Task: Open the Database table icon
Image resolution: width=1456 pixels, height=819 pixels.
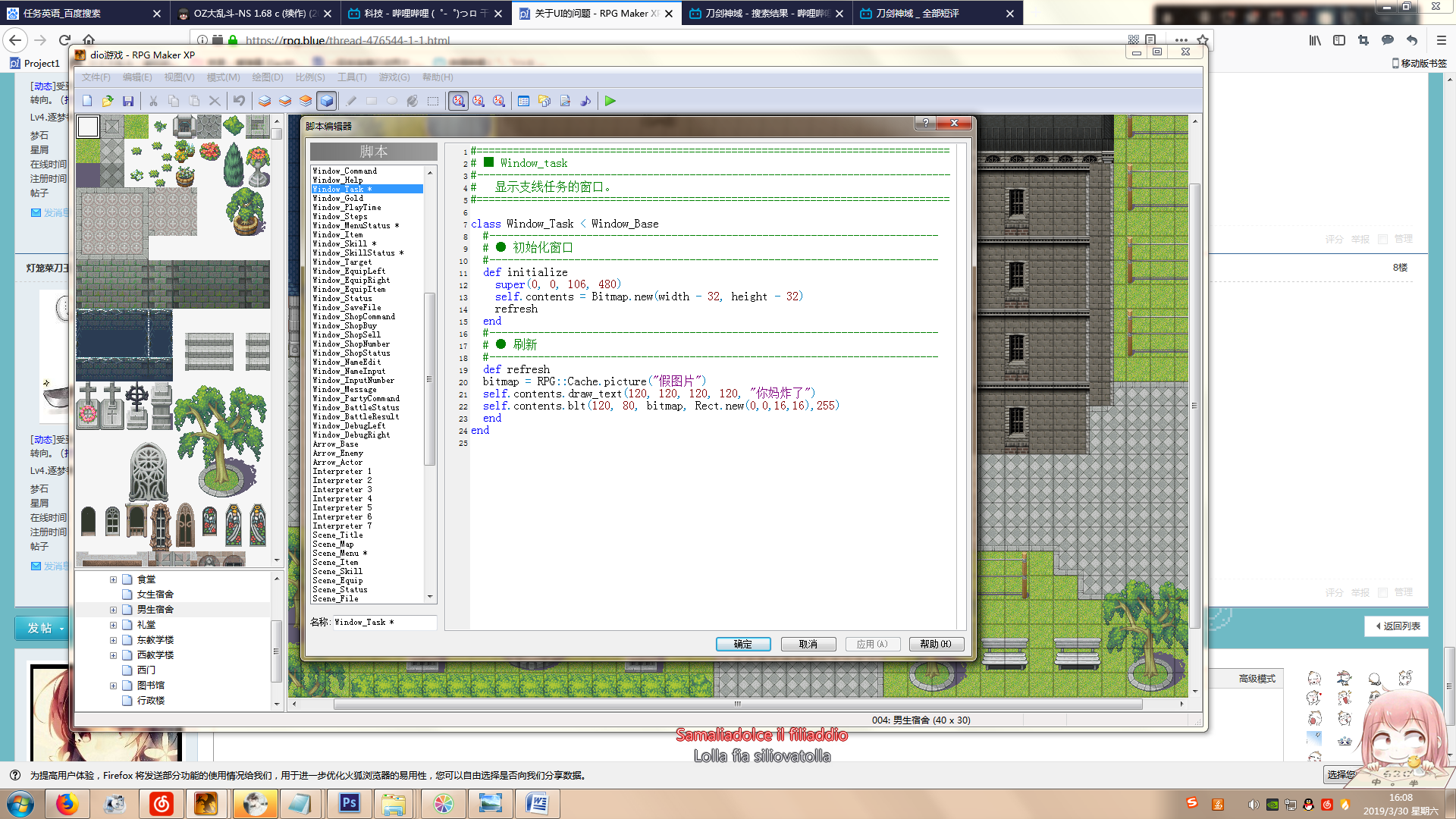Action: pos(523,101)
